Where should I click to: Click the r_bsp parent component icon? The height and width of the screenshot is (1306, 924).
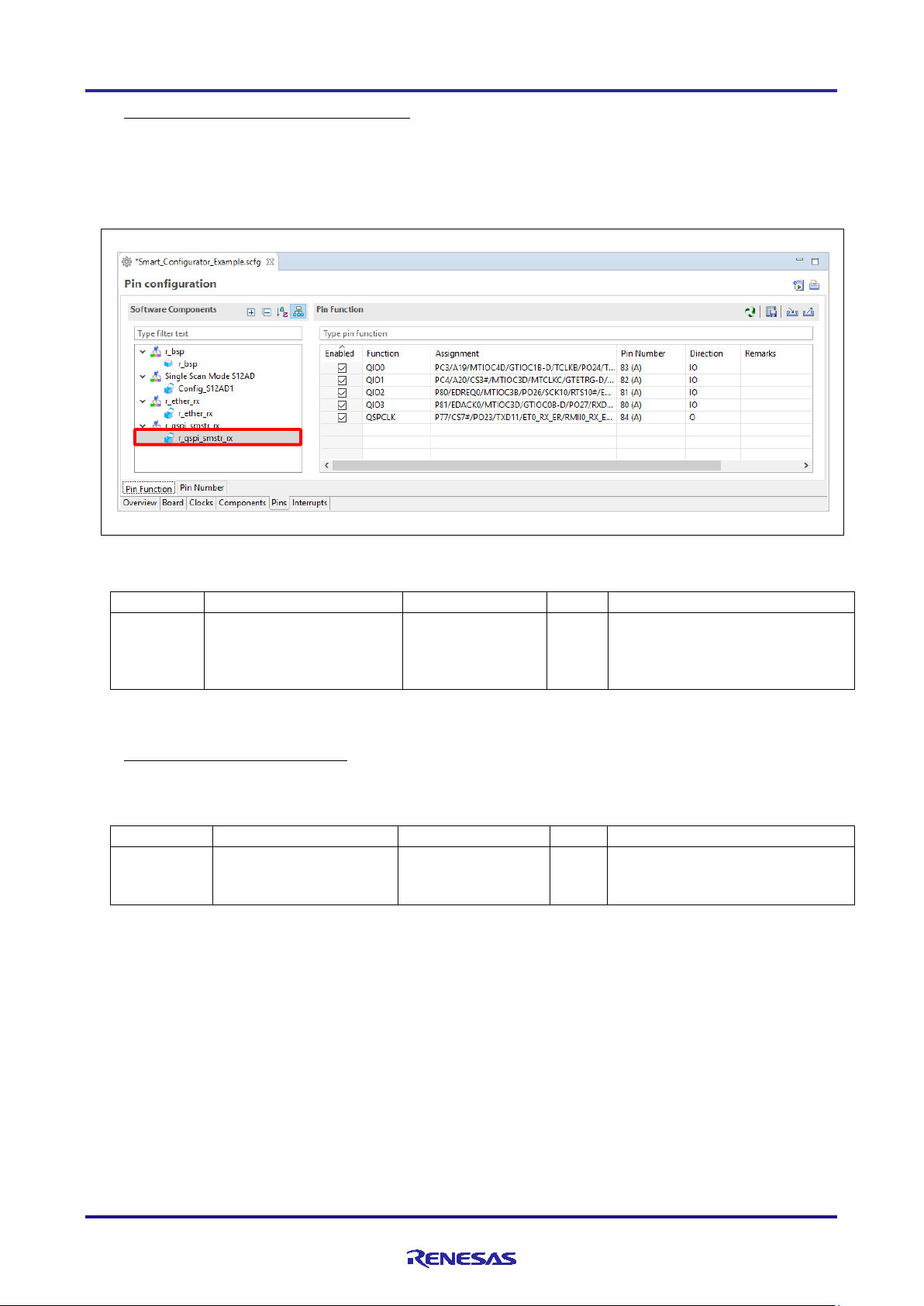tap(156, 352)
